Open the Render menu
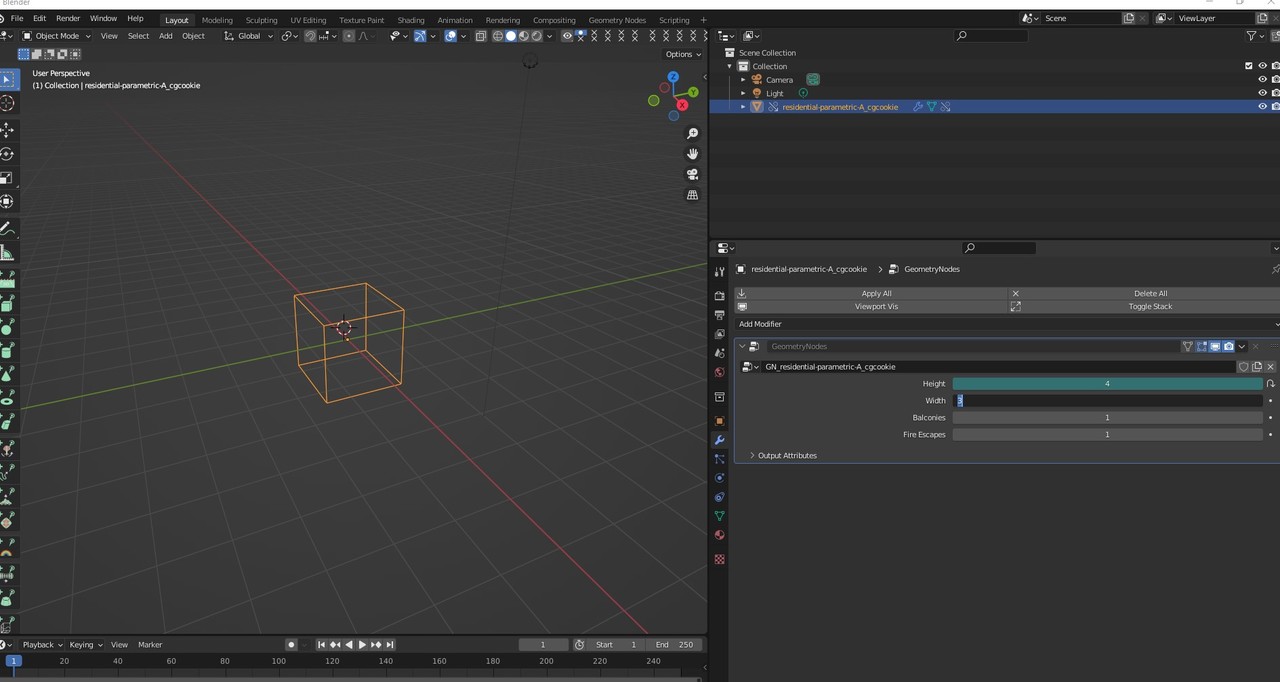This screenshot has width=1280, height=682. tap(68, 18)
